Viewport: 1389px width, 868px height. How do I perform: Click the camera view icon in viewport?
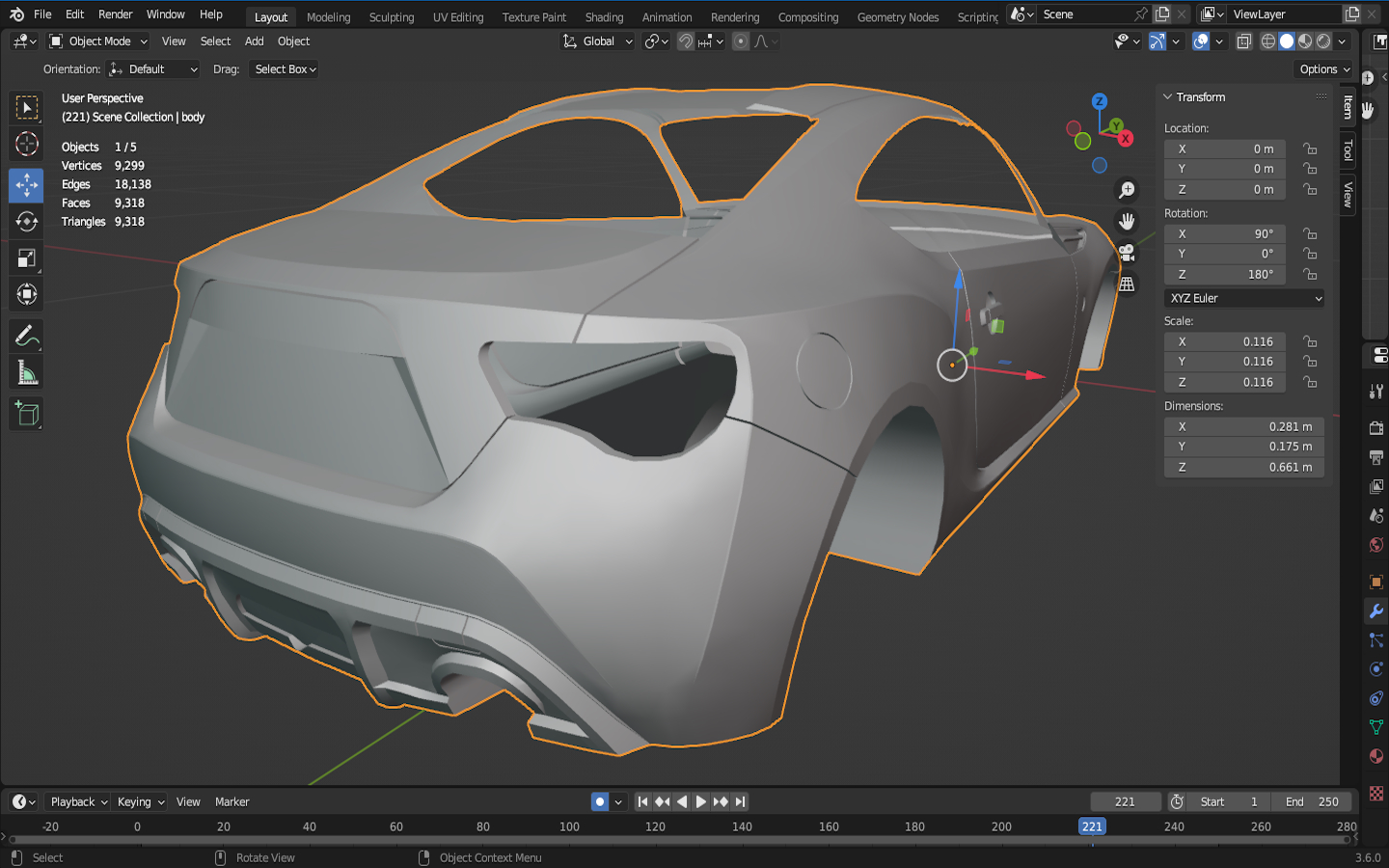(x=1126, y=253)
